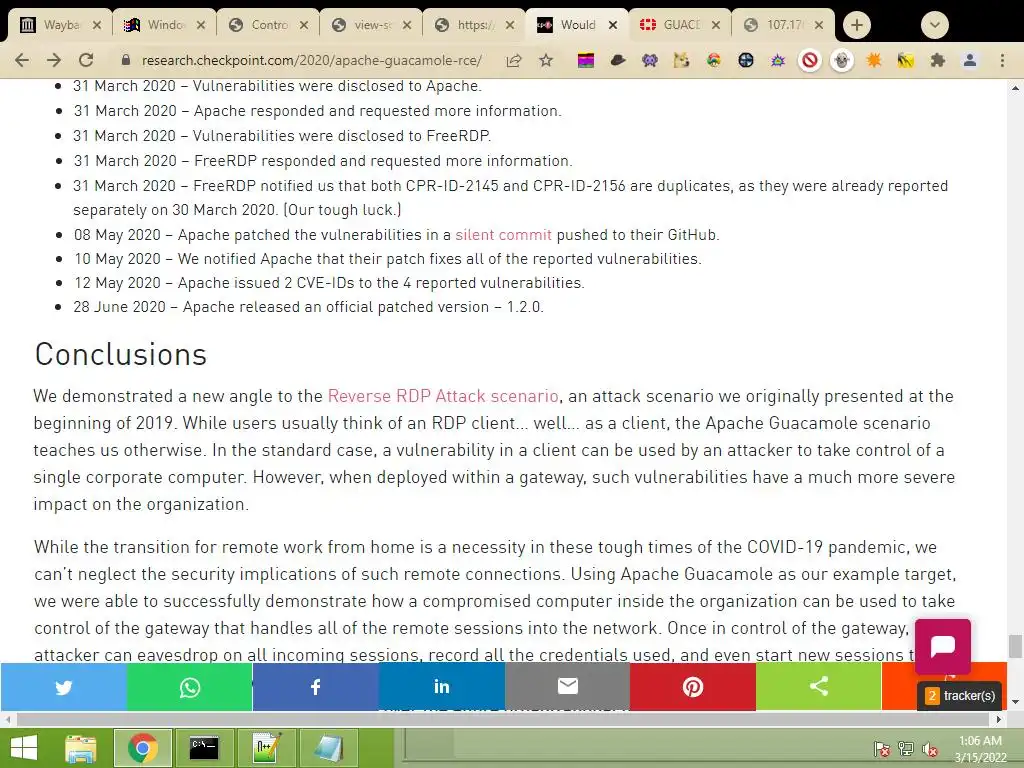The width and height of the screenshot is (1024, 768).
Task: Open the Extensions puzzle piece menu
Action: [938, 61]
